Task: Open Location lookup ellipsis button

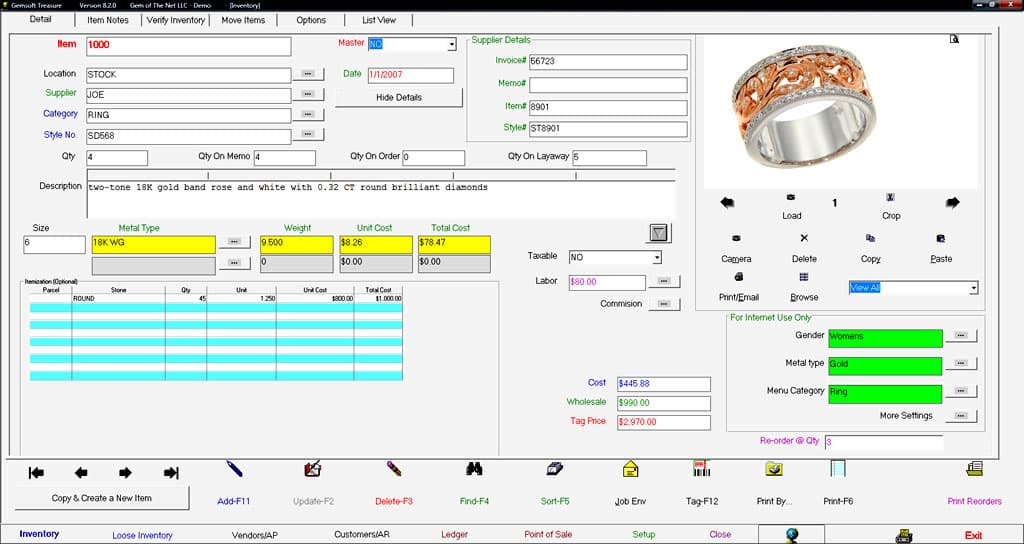Action: (x=308, y=74)
